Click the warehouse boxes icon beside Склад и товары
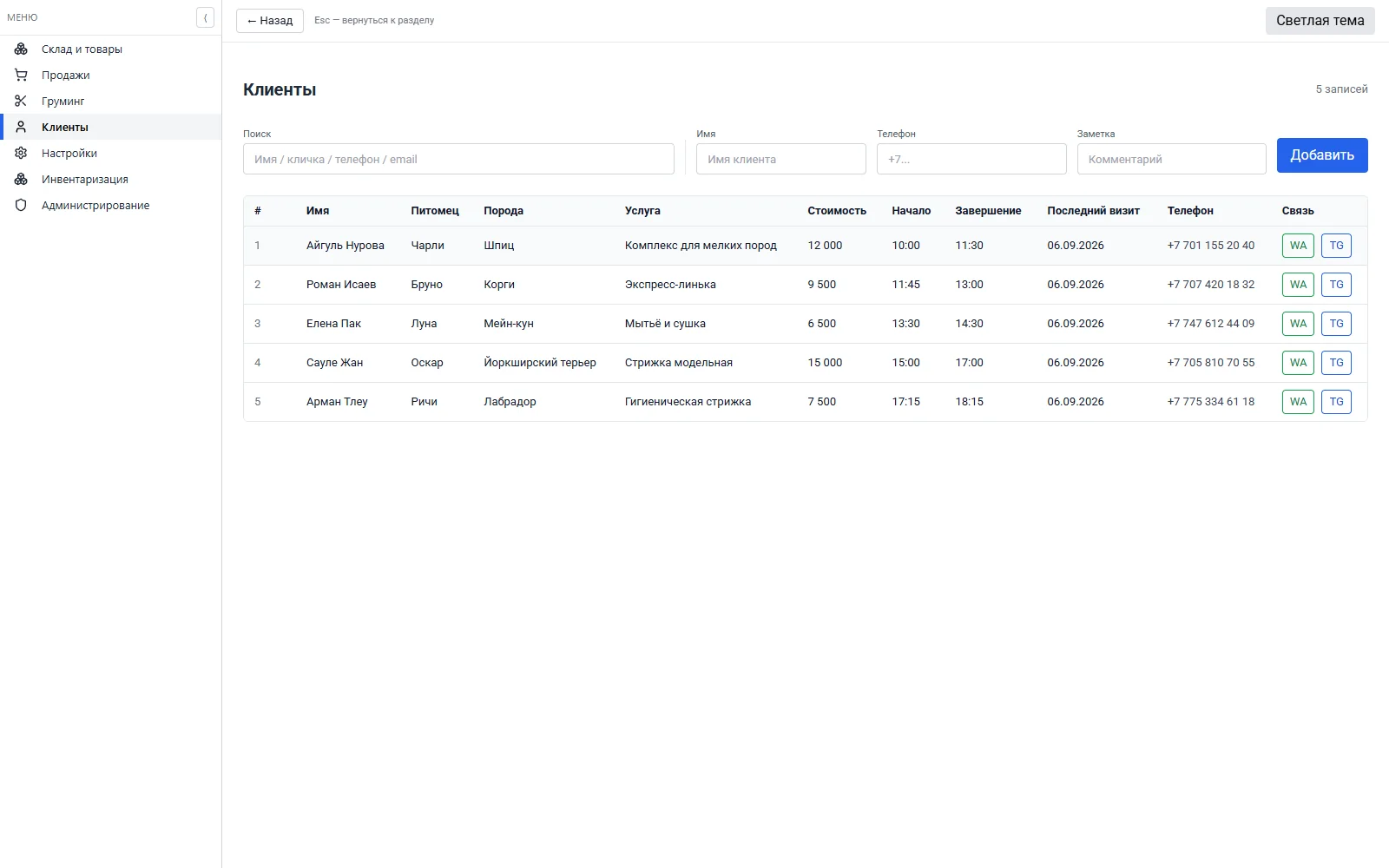The height and width of the screenshot is (868, 1389). point(21,49)
